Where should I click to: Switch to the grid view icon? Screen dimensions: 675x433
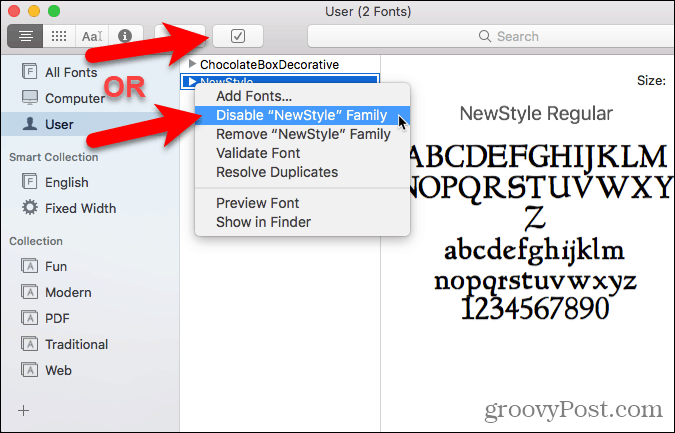pyautogui.click(x=59, y=36)
